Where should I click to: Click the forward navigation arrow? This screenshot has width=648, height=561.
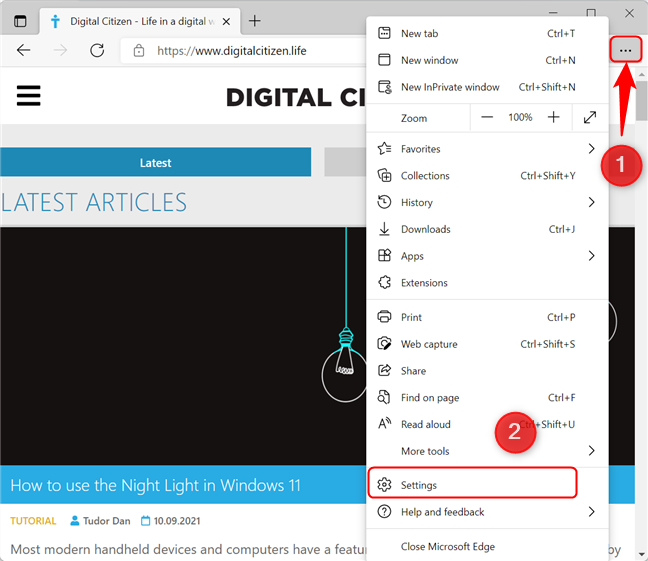pos(60,50)
